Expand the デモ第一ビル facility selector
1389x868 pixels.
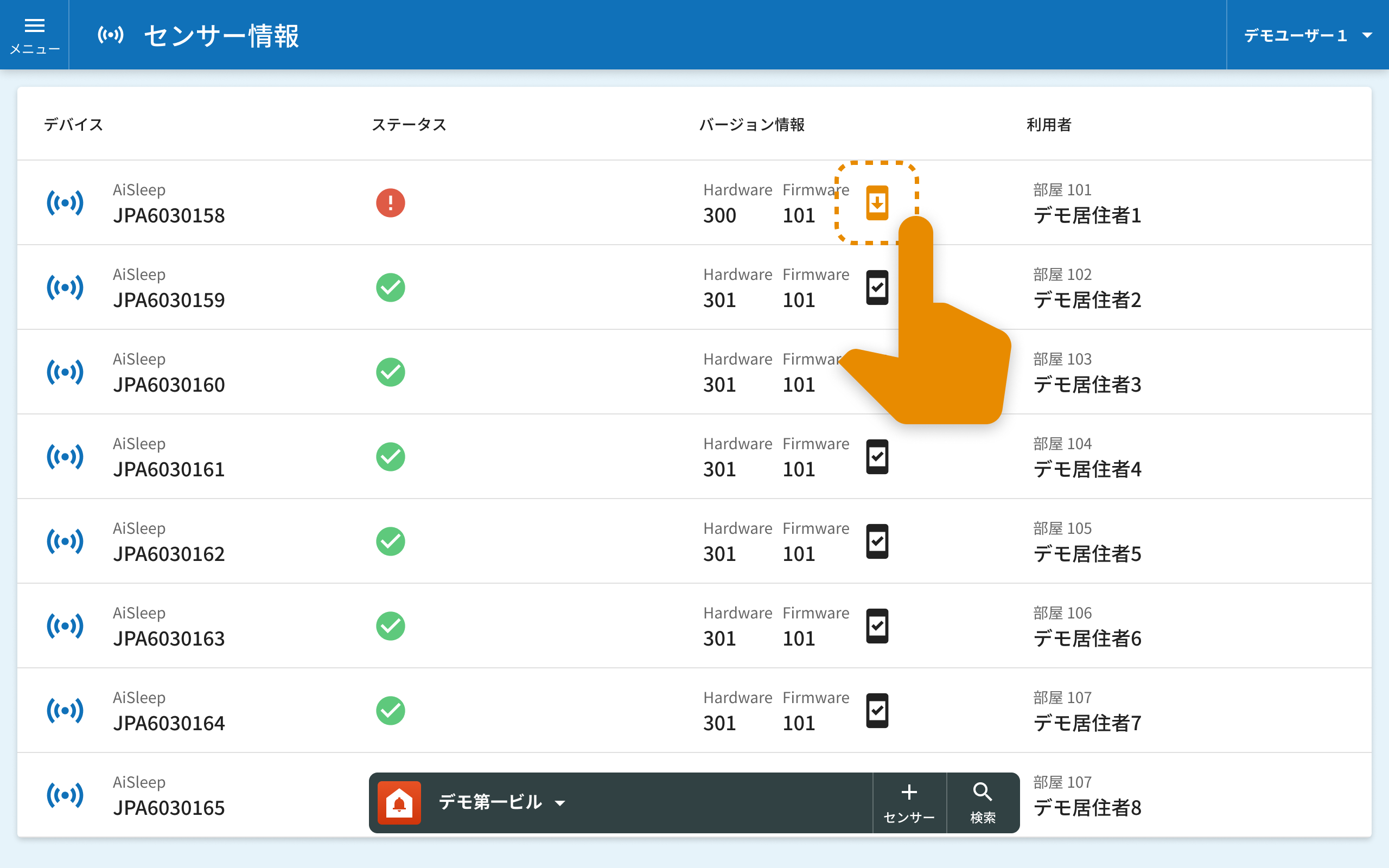coord(489,802)
